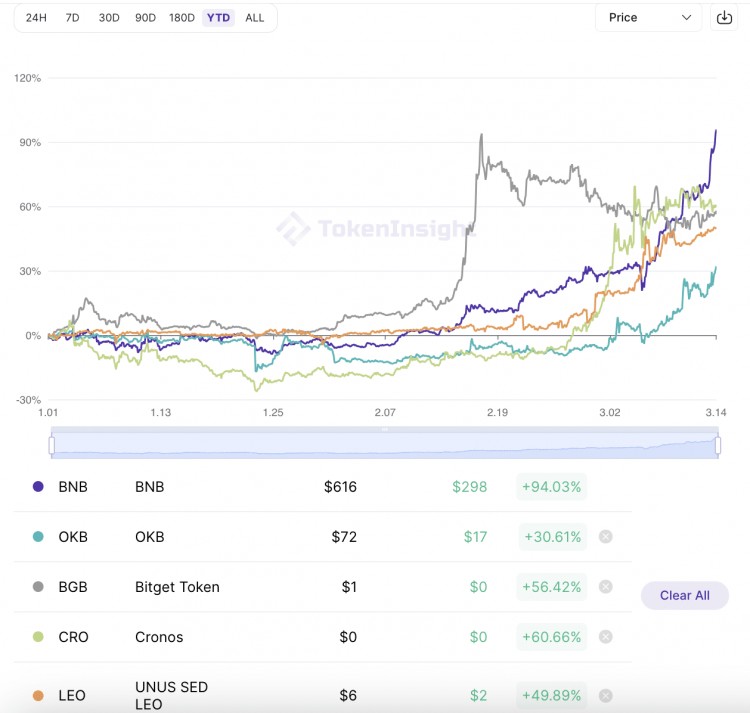Image resolution: width=750 pixels, height=713 pixels.
Task: Click the OKB +30.61% change badge
Action: coord(552,537)
